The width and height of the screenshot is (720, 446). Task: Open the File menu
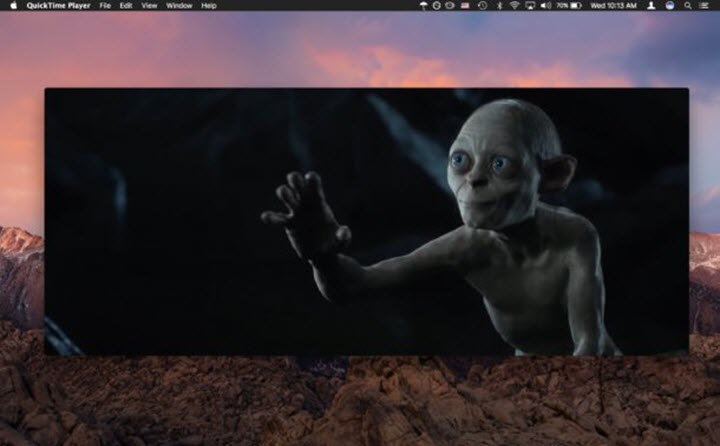click(x=105, y=6)
